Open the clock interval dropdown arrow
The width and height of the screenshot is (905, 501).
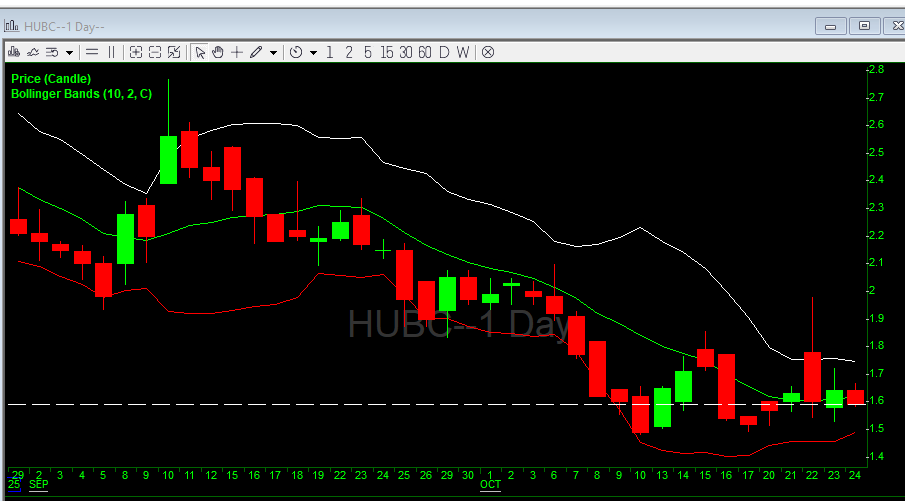(x=313, y=52)
